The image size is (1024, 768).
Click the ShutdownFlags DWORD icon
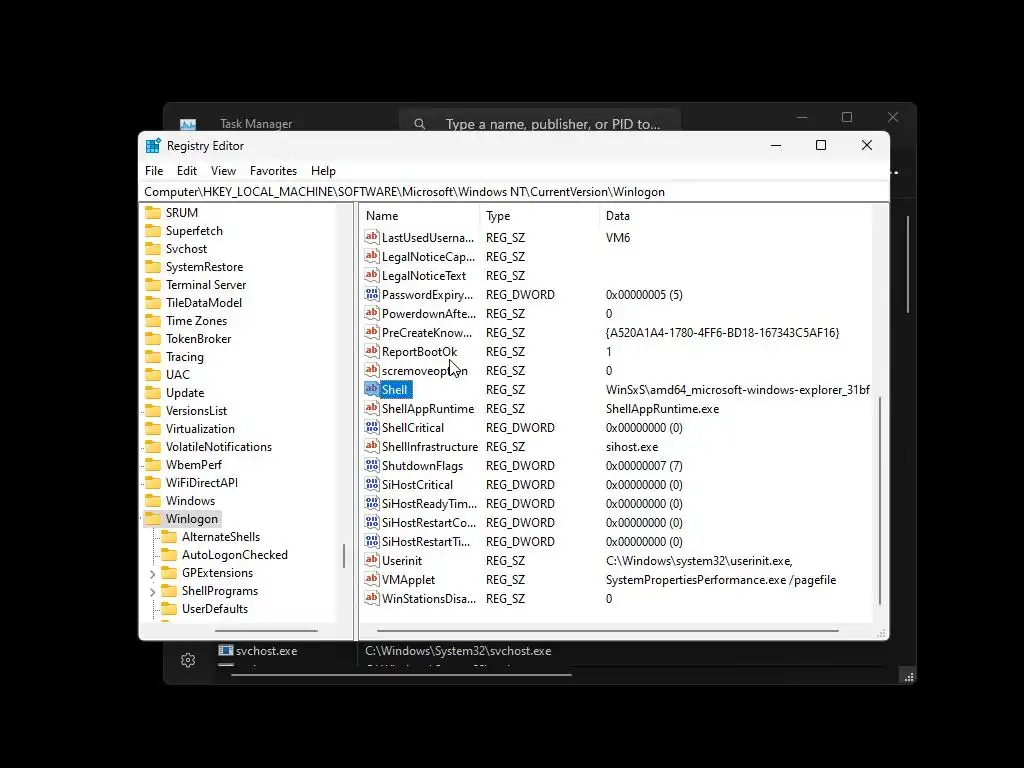coord(372,465)
